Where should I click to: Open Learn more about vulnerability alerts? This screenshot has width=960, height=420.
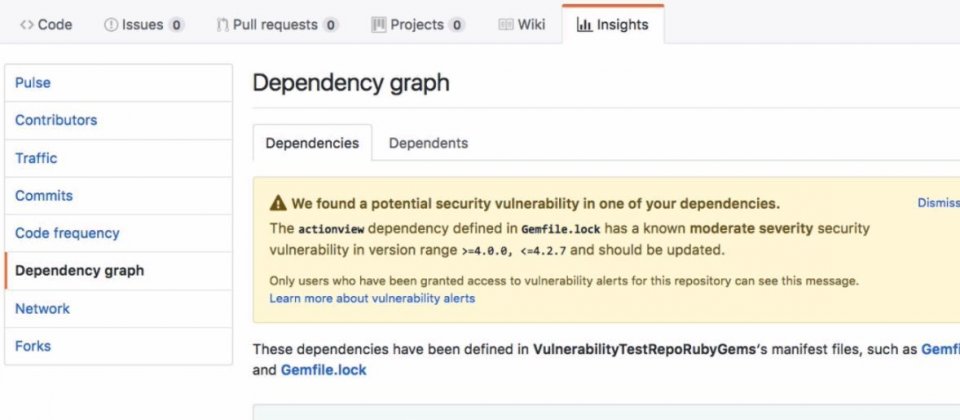click(x=372, y=298)
